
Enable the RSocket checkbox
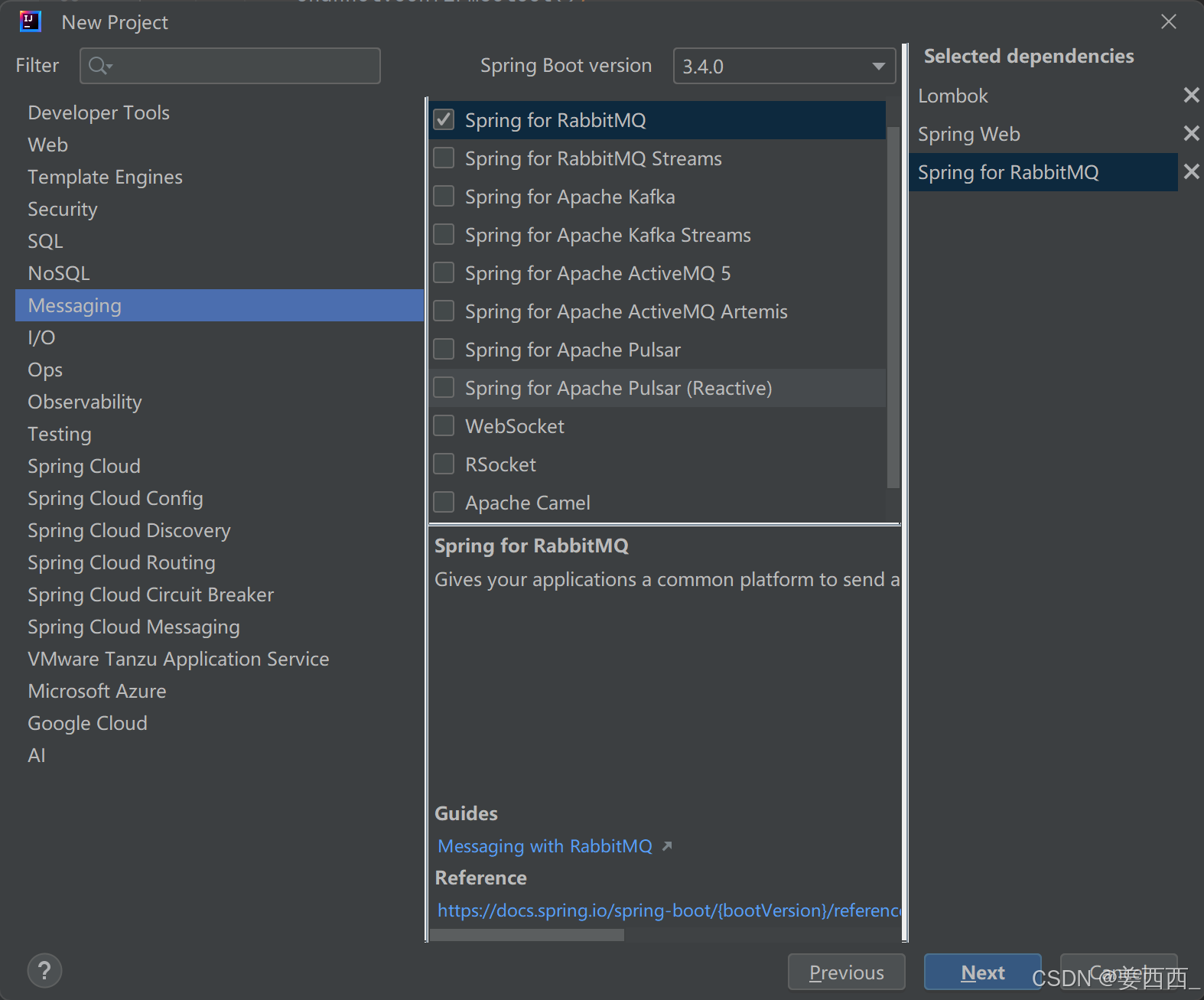coord(444,464)
